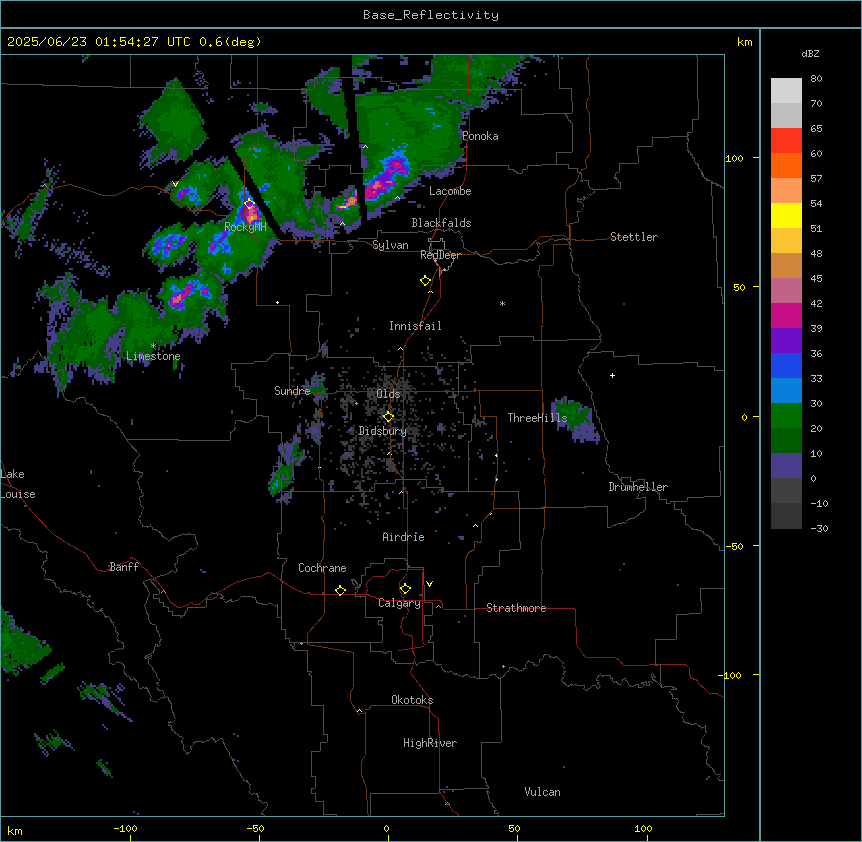862x842 pixels.
Task: Click the Drumheller city label
Action: tap(638, 487)
